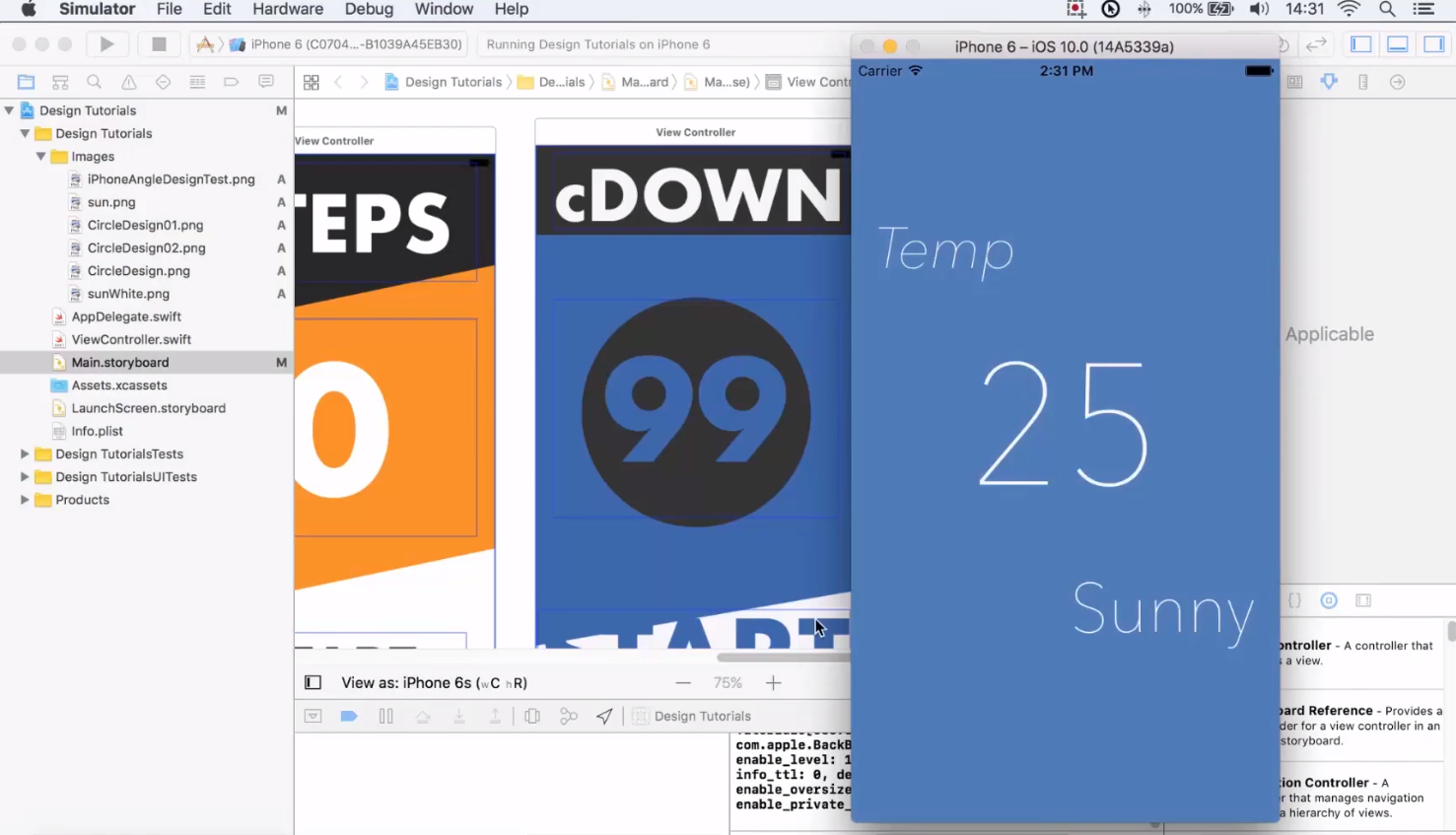Go forward with the editor's right chevron
1456x835 pixels.
tap(364, 83)
